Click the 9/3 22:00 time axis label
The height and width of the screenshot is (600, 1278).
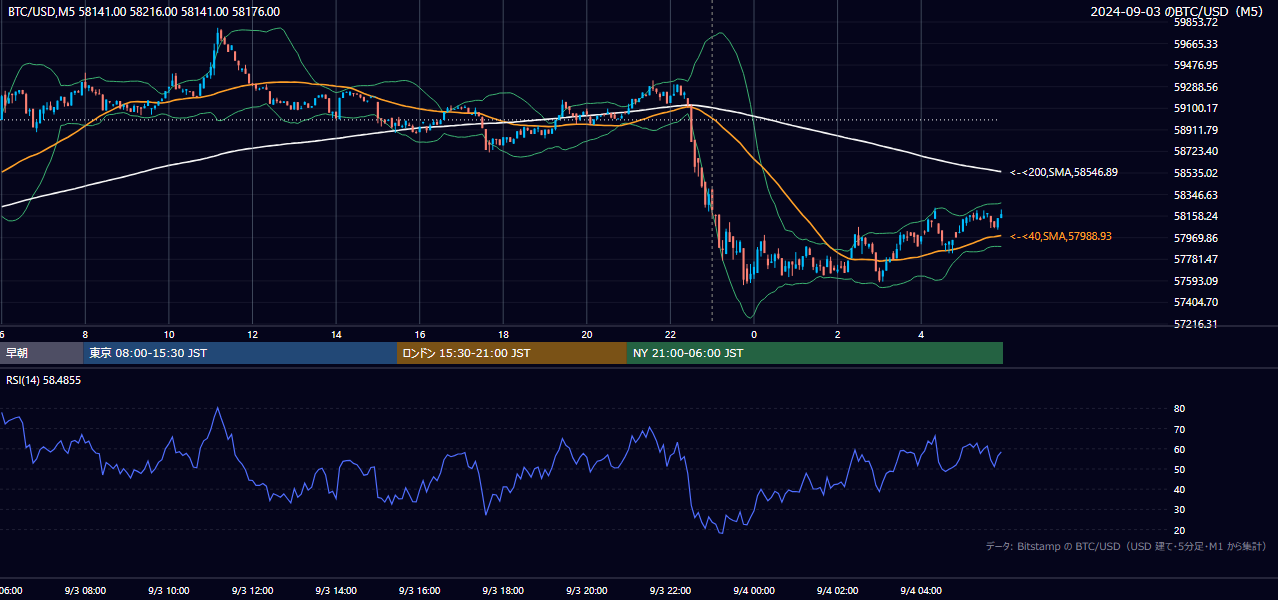(x=670, y=591)
